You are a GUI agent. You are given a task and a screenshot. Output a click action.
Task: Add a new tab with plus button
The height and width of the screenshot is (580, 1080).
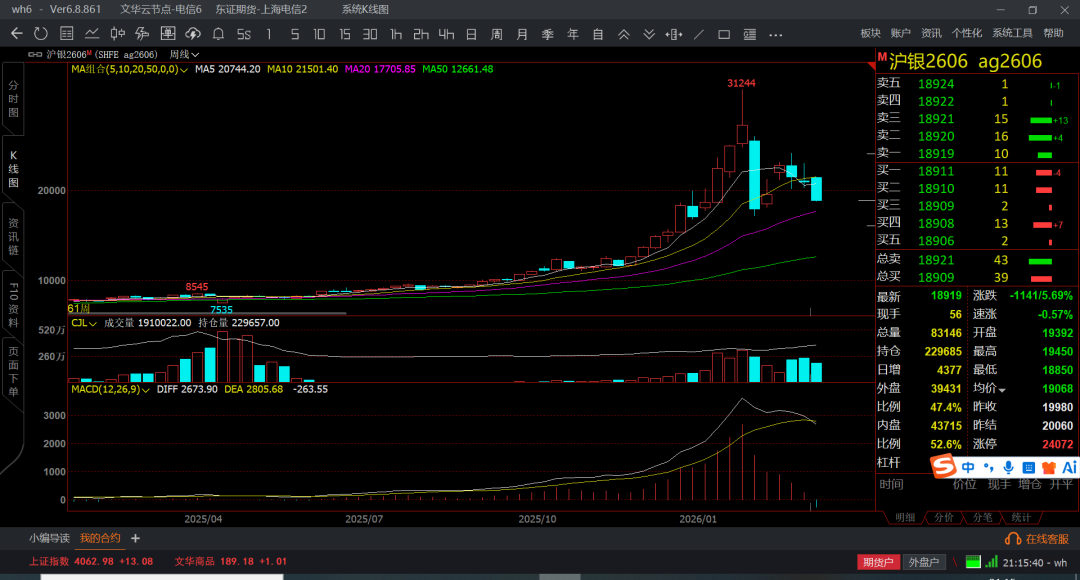click(136, 538)
